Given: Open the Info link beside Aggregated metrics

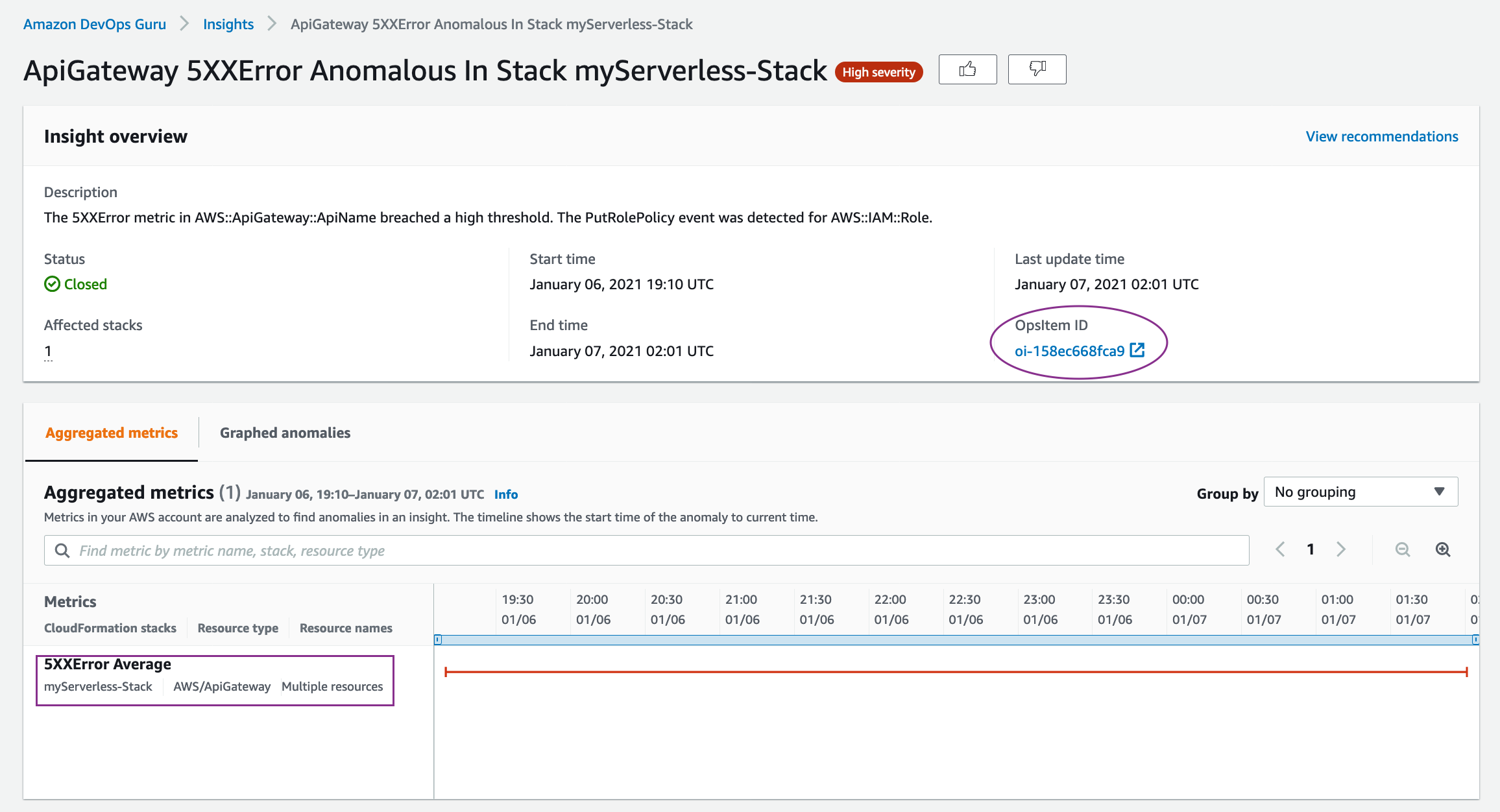Looking at the screenshot, I should [505, 494].
